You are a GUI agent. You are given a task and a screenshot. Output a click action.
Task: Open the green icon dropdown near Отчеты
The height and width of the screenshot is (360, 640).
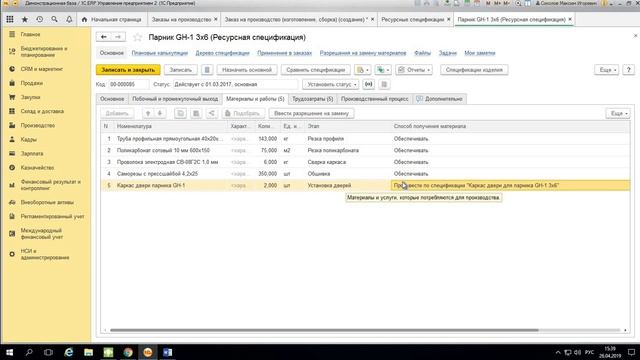[383, 70]
